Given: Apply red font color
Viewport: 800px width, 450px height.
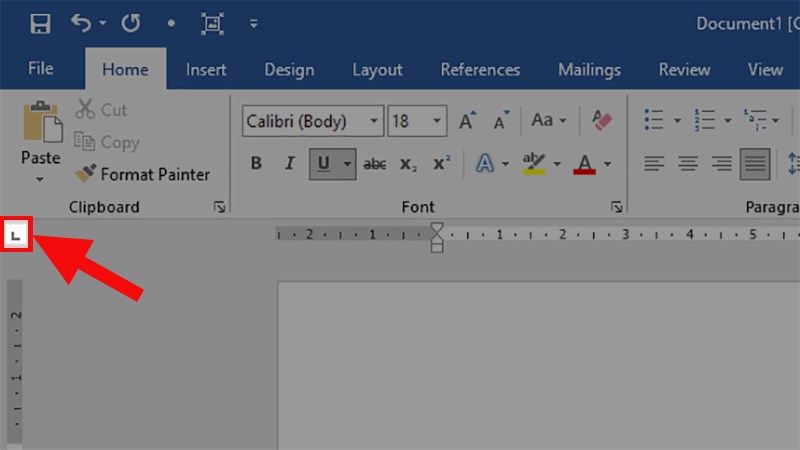Looking at the screenshot, I should pyautogui.click(x=585, y=163).
